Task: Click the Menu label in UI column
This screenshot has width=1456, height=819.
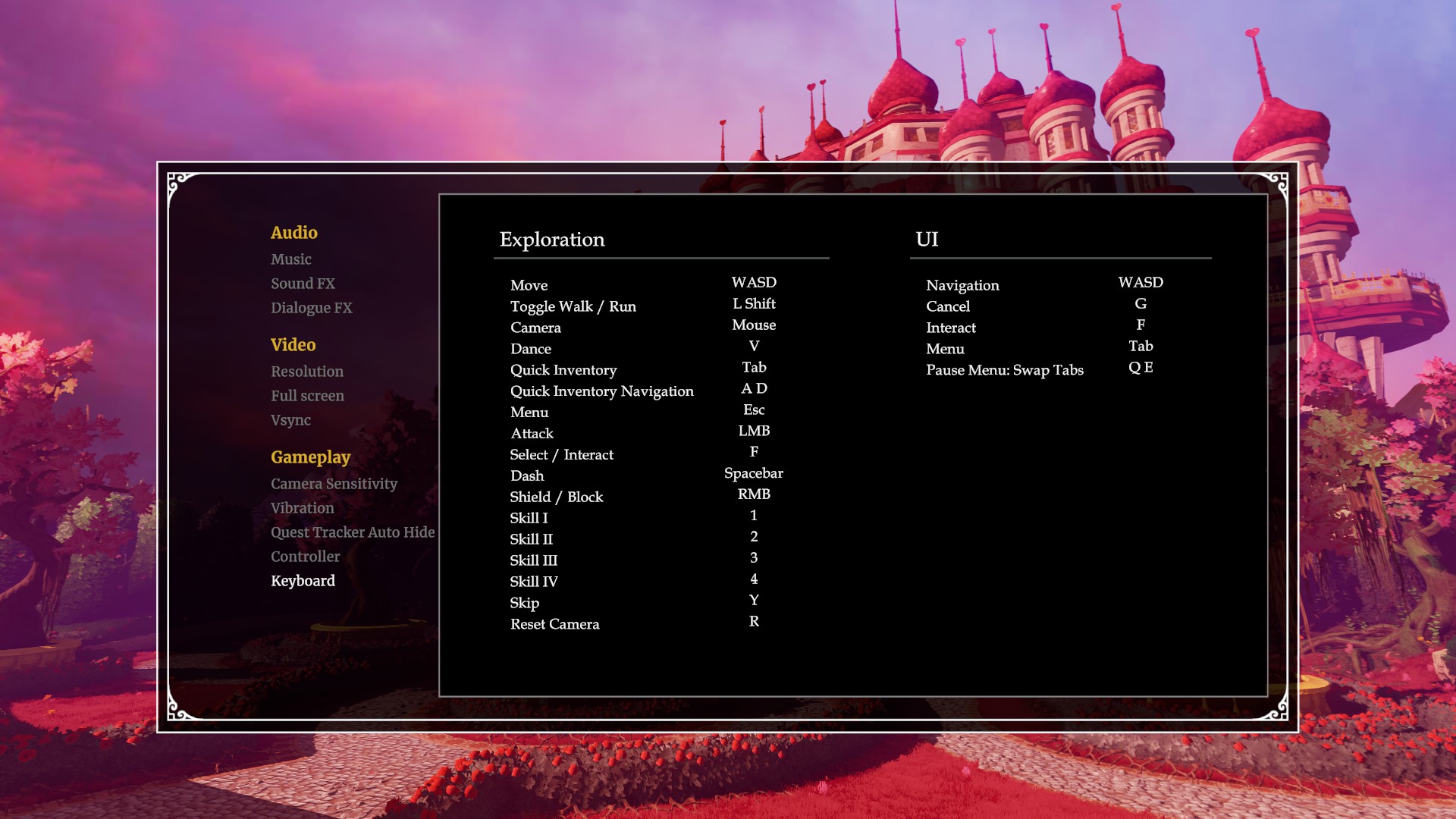Action: coord(945,349)
